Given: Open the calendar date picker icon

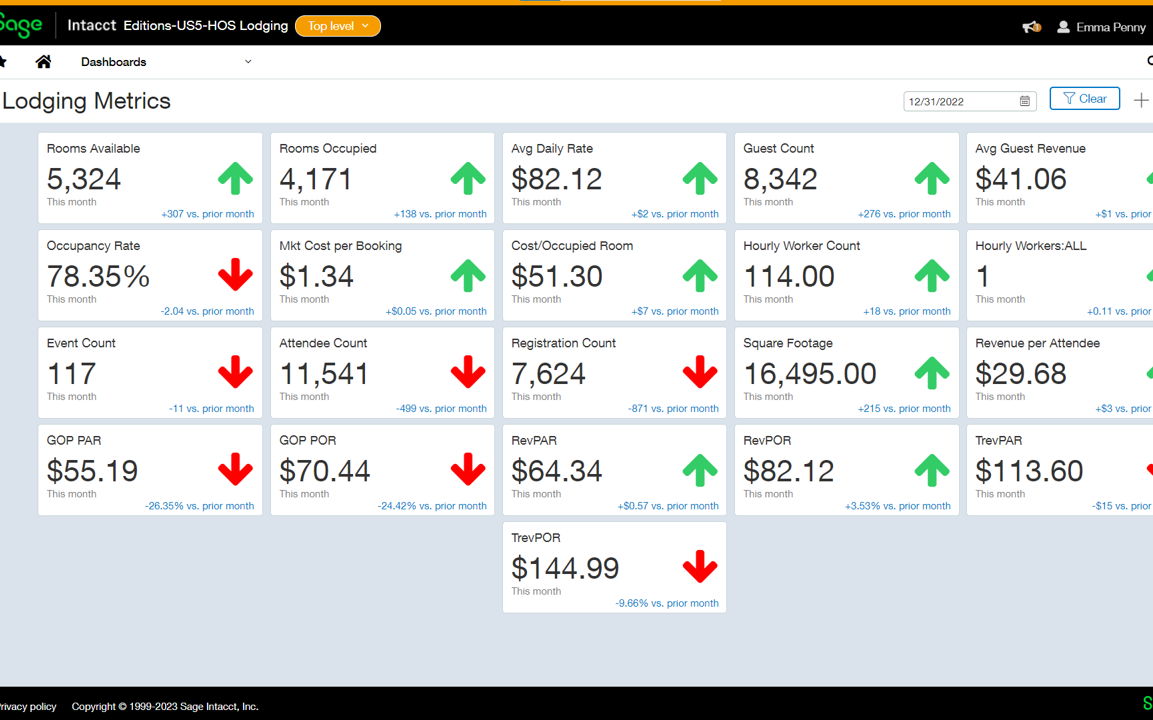Looking at the screenshot, I should coord(1025,101).
